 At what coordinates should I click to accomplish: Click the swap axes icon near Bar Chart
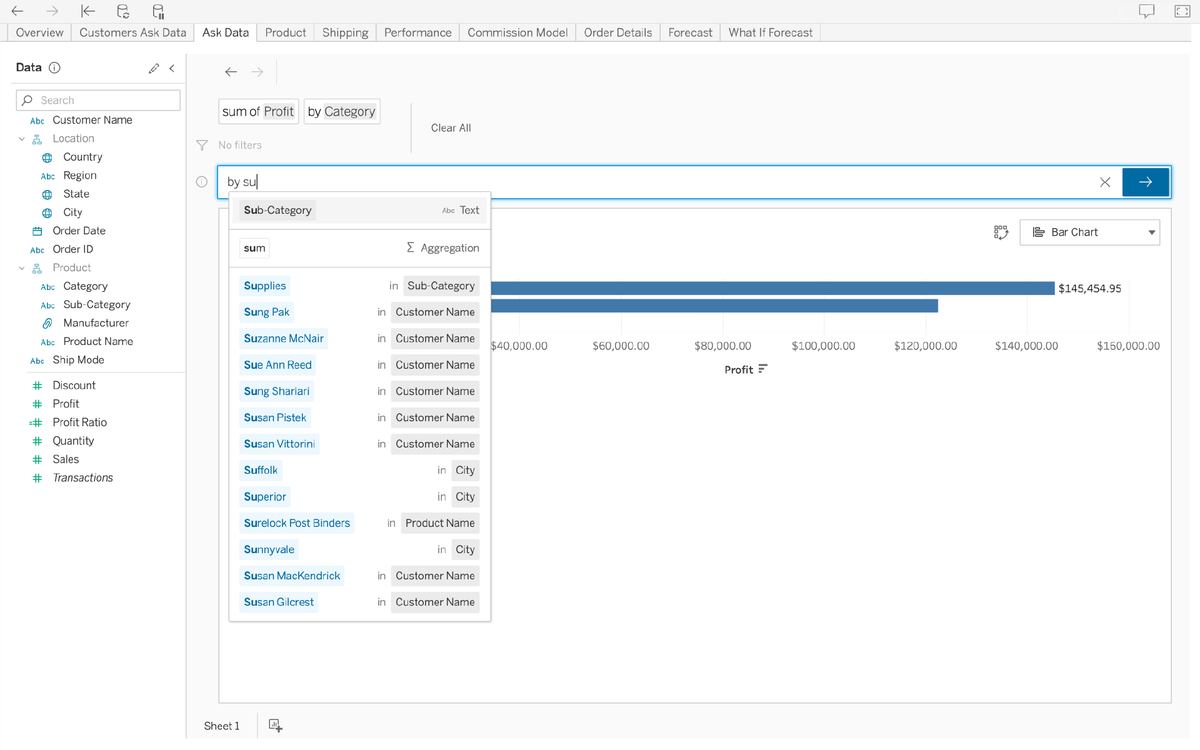(x=1000, y=232)
